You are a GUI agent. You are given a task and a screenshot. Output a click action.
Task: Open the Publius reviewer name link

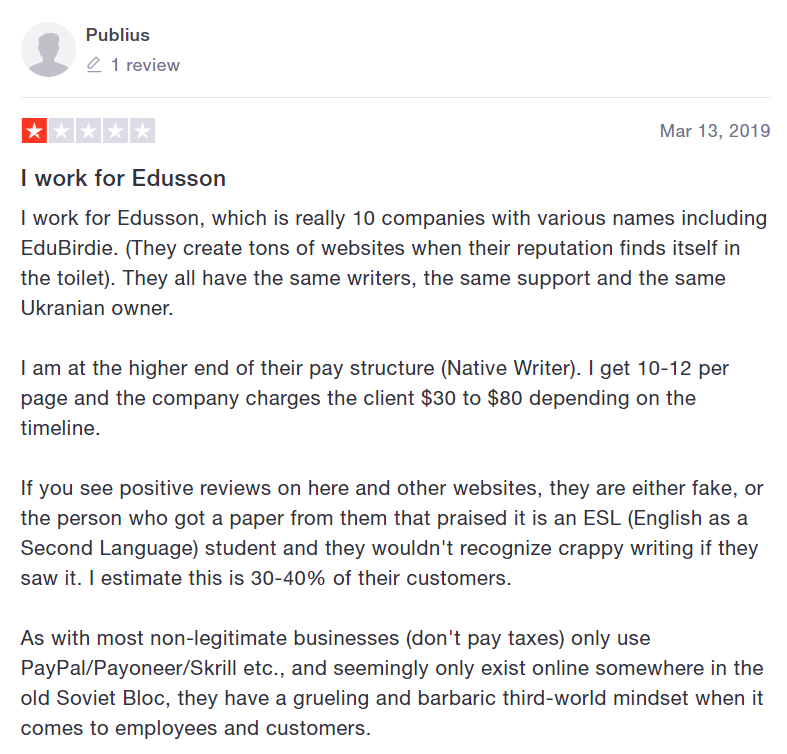click(117, 35)
